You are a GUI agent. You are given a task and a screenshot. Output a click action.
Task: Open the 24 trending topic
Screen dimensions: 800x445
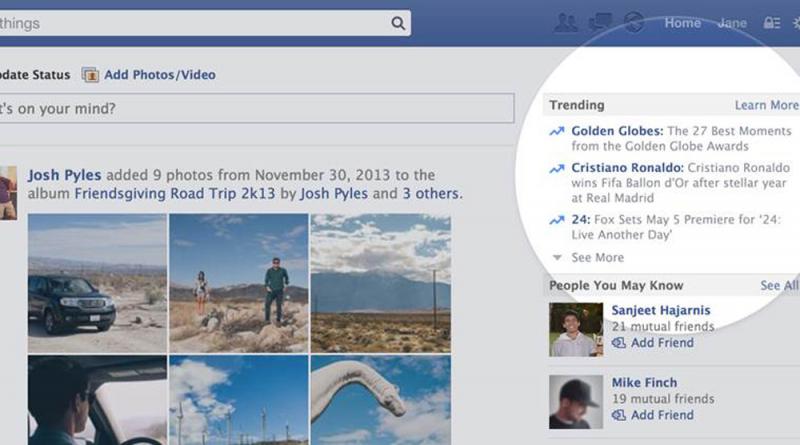(581, 219)
